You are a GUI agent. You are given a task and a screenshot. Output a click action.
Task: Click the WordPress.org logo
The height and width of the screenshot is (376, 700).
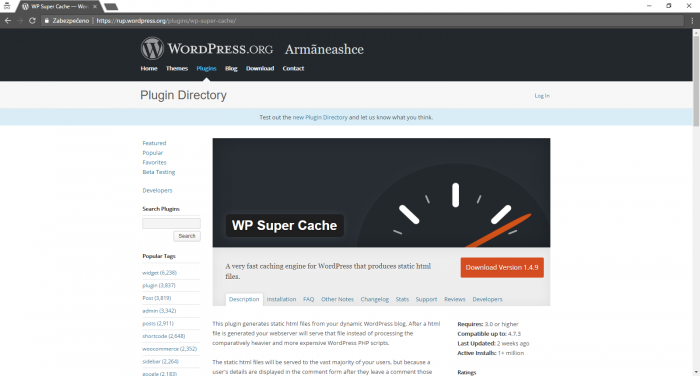point(207,48)
